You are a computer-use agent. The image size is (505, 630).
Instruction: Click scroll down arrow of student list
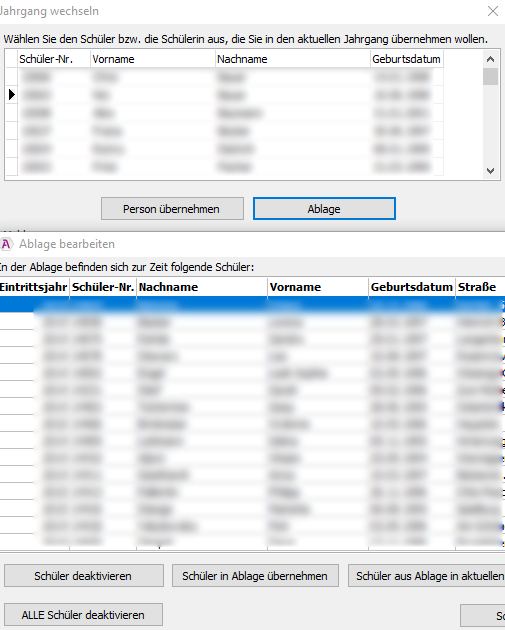[x=490, y=171]
